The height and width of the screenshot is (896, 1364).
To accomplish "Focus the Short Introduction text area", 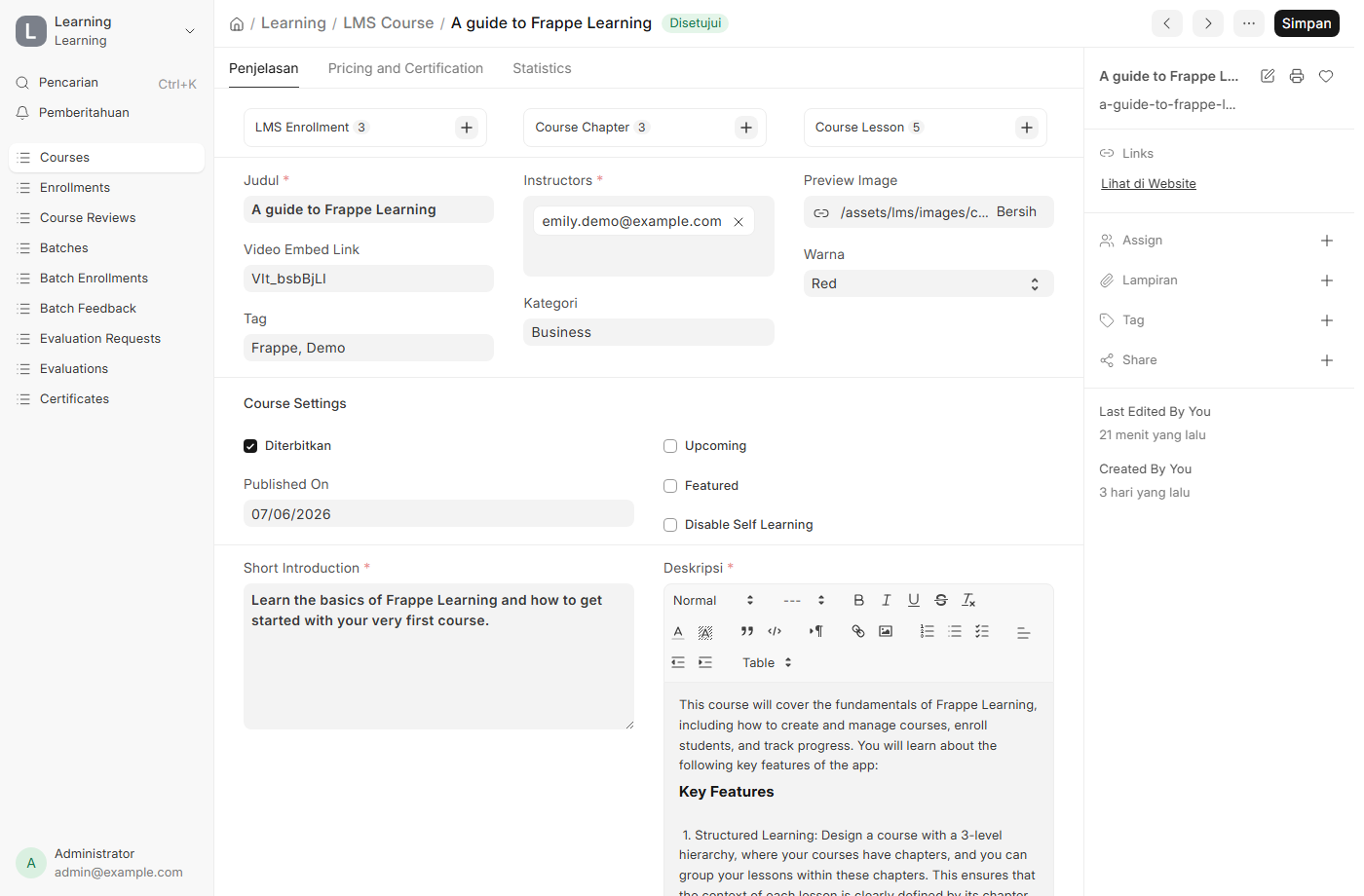I will pos(438,656).
